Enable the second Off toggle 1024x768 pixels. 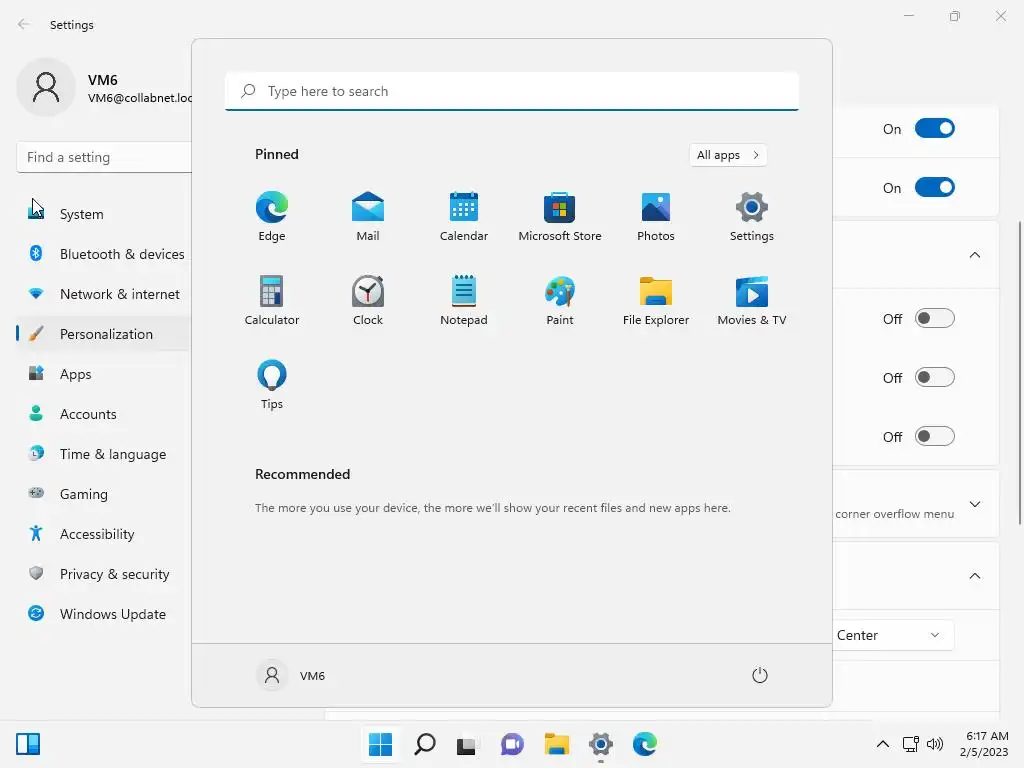tap(935, 377)
